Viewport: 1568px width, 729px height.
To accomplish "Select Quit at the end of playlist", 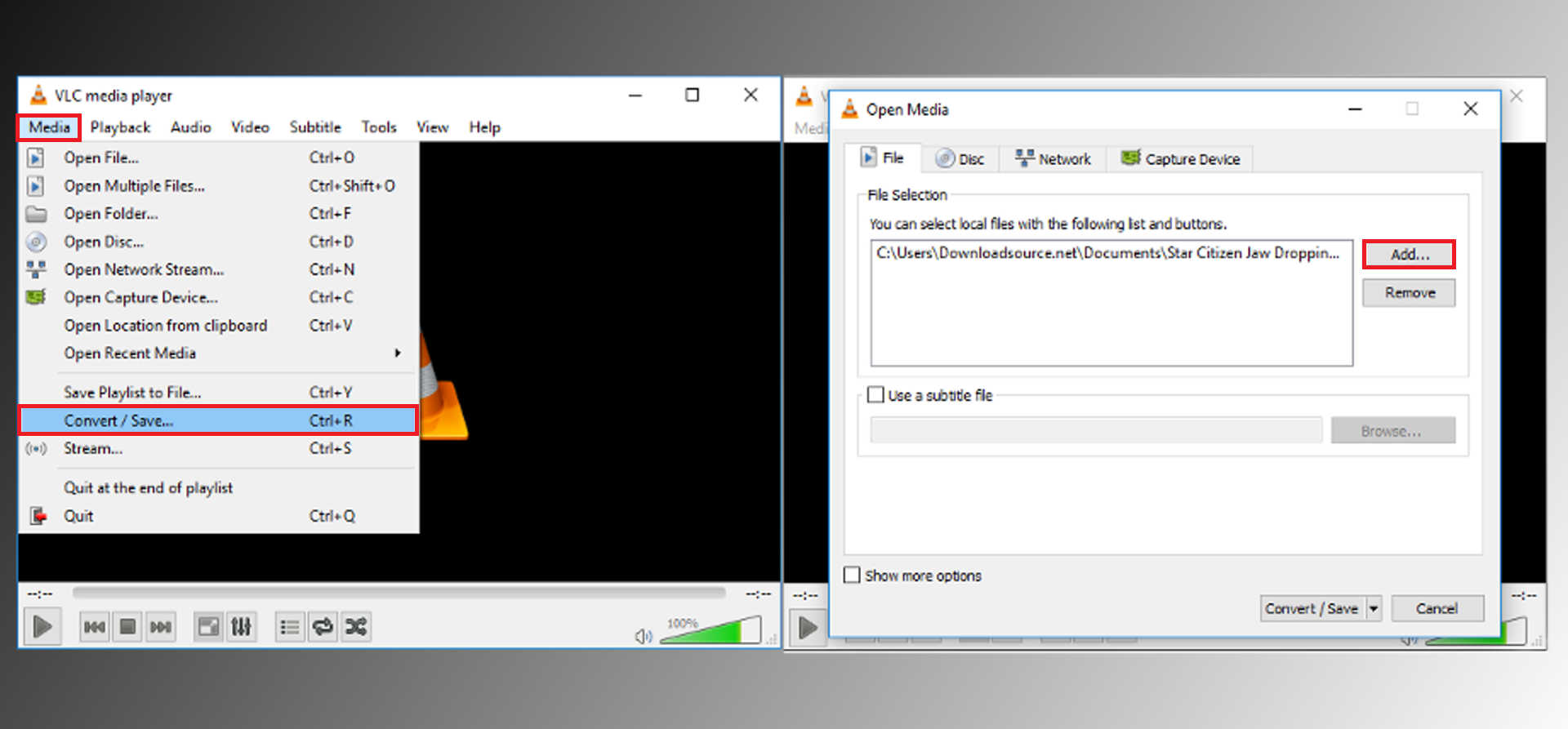I will pos(219,487).
